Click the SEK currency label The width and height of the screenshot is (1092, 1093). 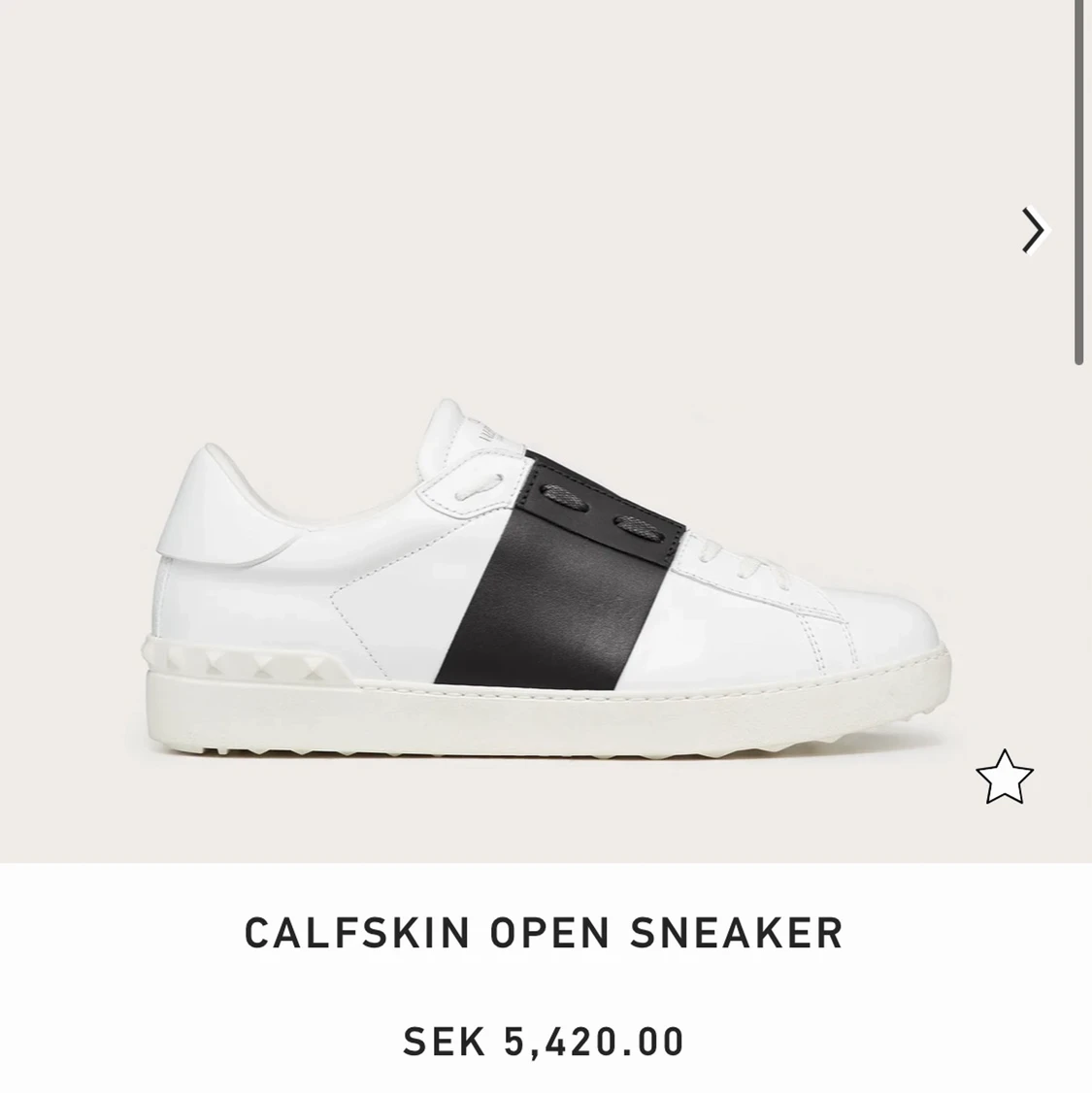pos(444,1042)
